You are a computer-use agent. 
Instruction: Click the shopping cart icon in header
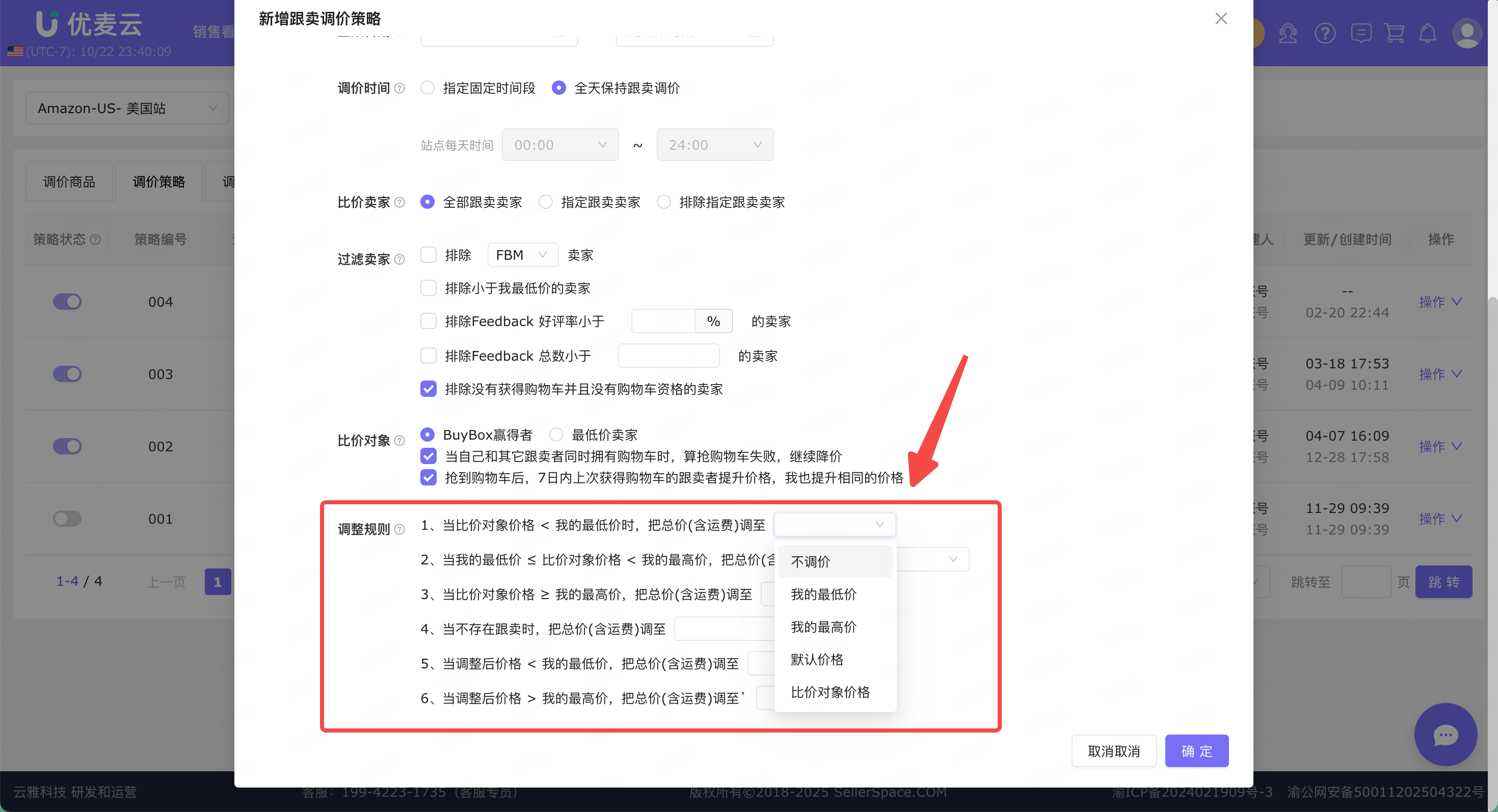click(1395, 33)
